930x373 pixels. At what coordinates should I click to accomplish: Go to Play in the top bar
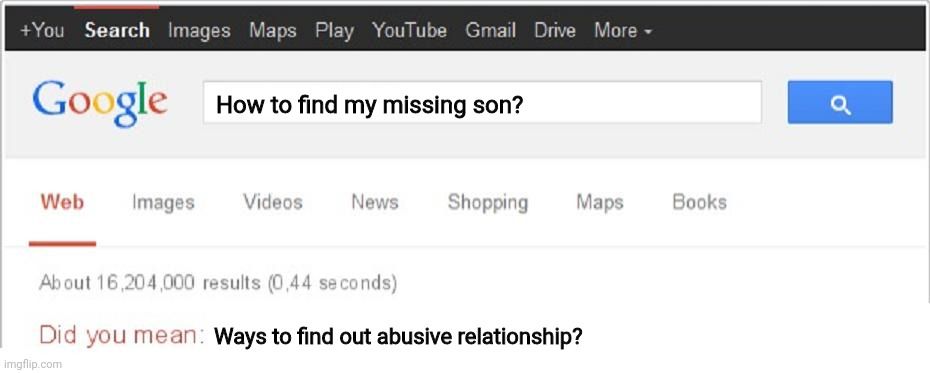(335, 30)
